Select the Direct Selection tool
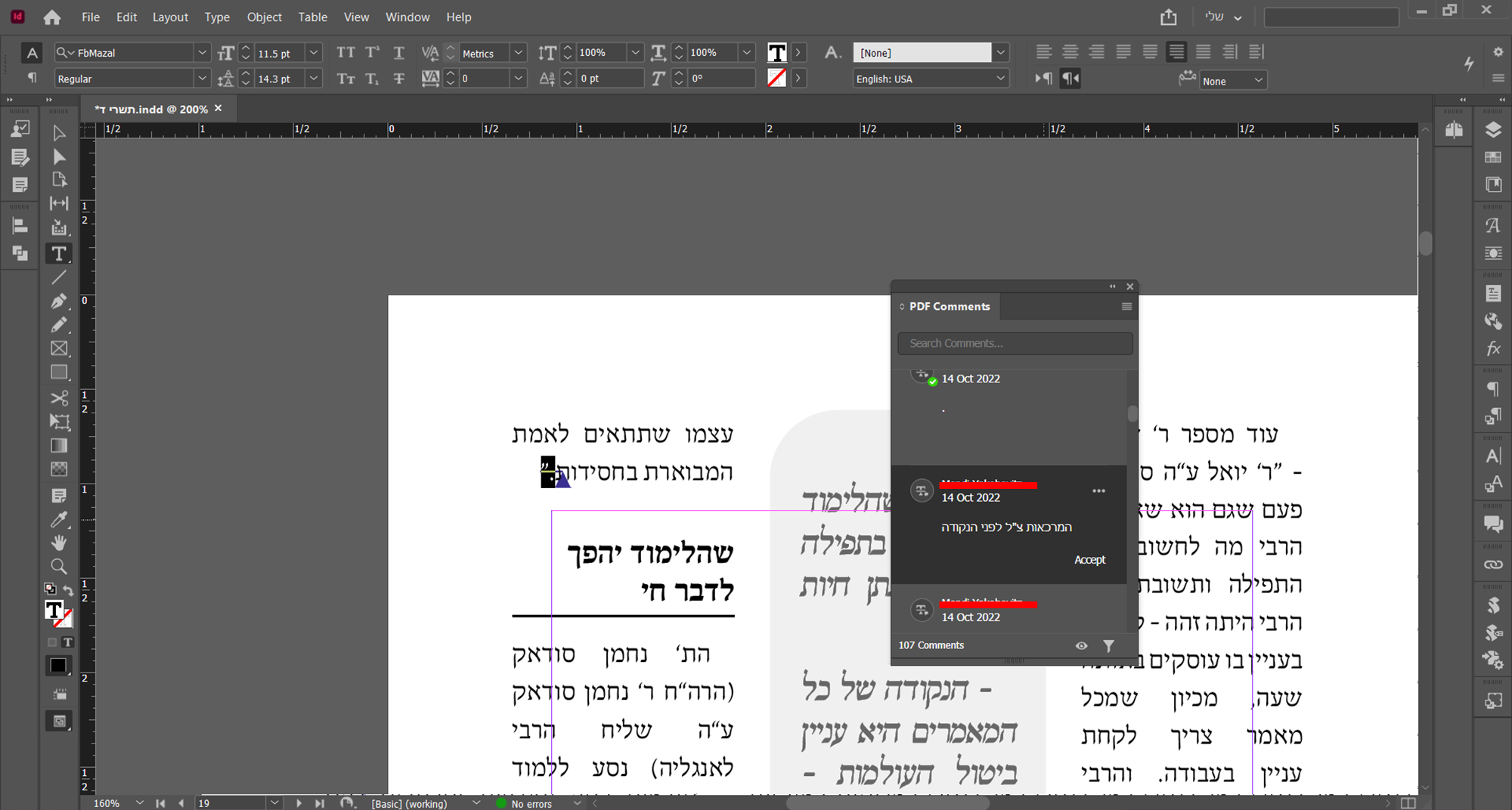 click(x=59, y=156)
